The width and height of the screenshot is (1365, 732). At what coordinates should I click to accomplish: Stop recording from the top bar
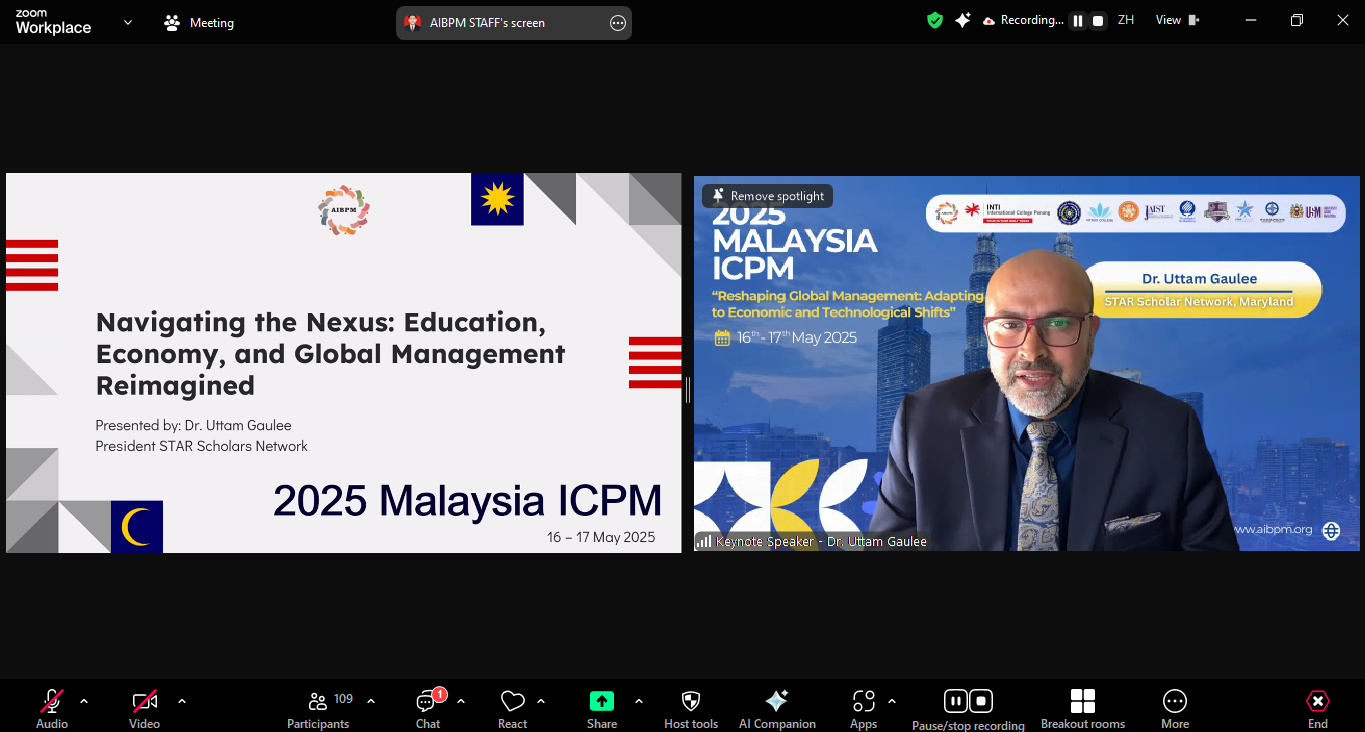pyautogui.click(x=1098, y=20)
